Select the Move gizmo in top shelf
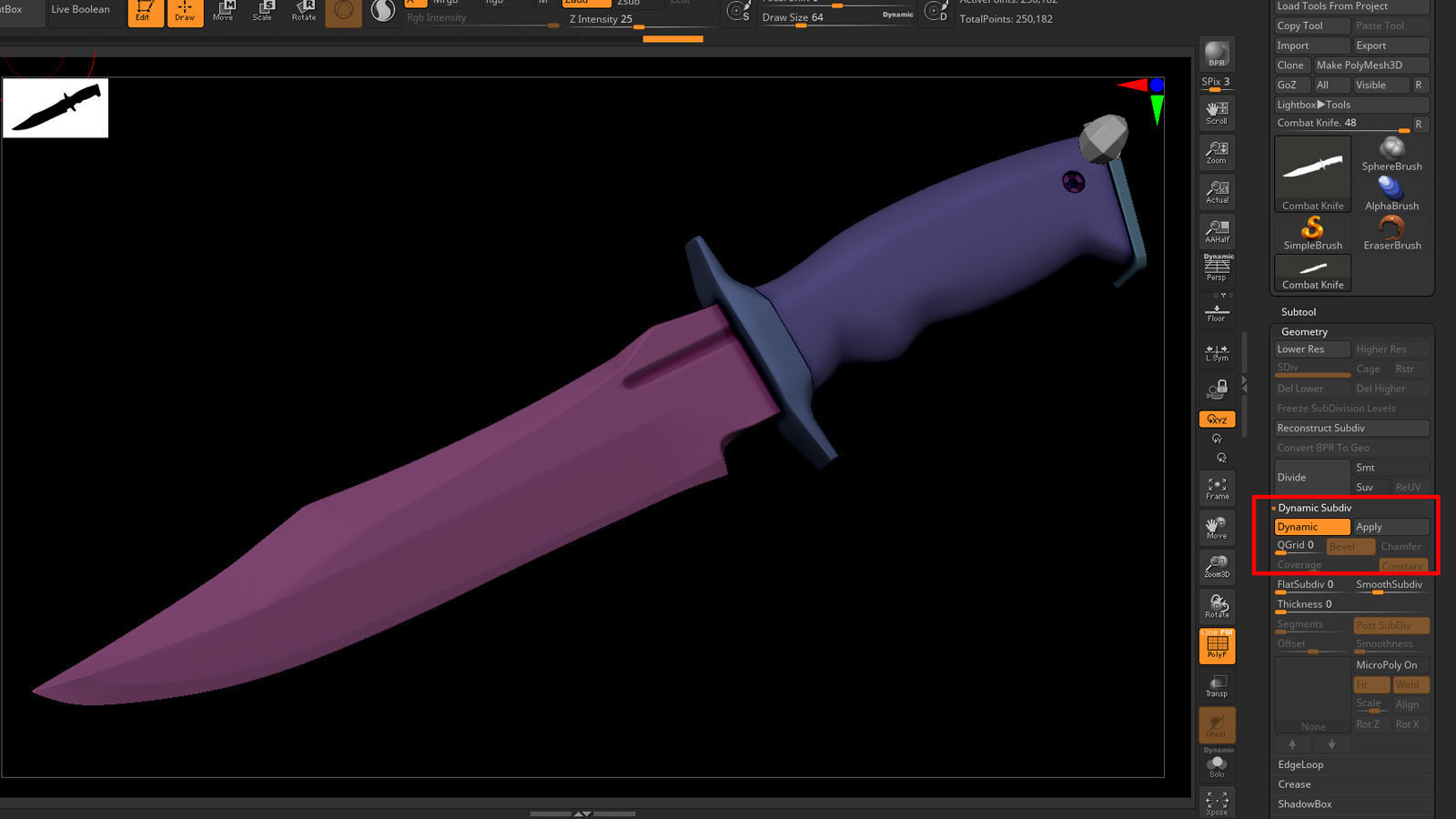This screenshot has height=819, width=1456. [223, 12]
